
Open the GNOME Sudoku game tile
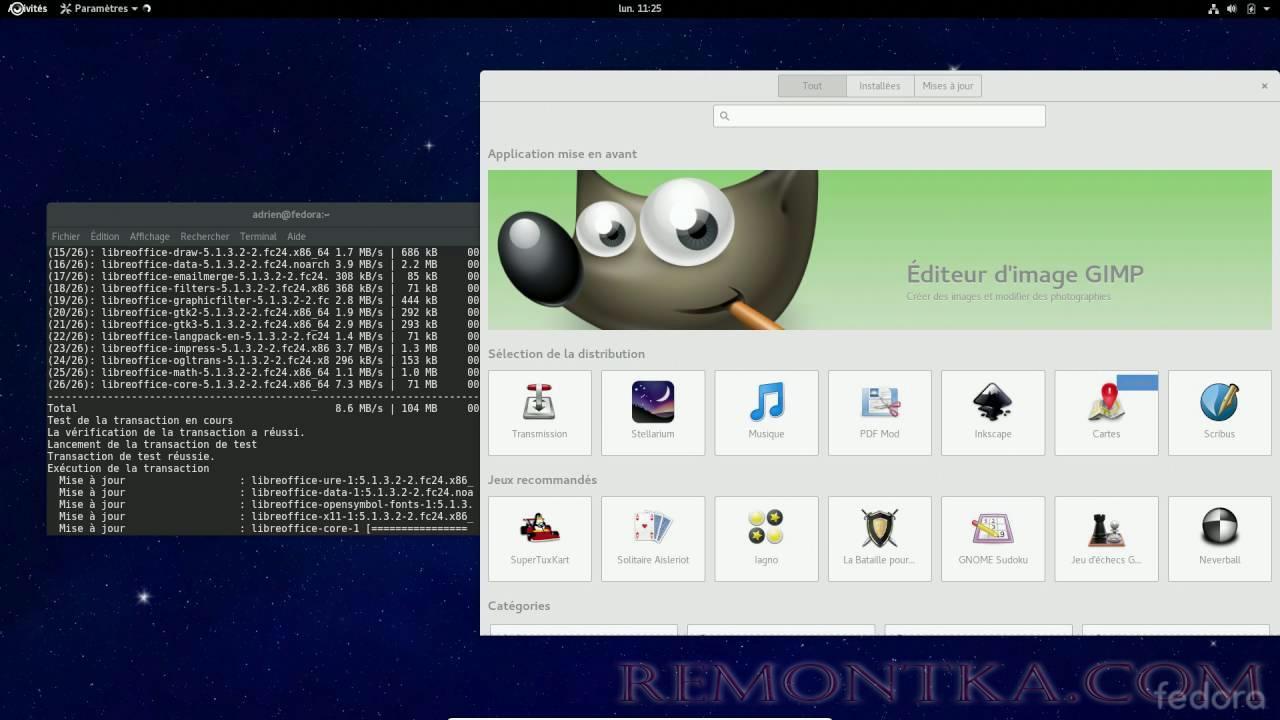coord(993,539)
